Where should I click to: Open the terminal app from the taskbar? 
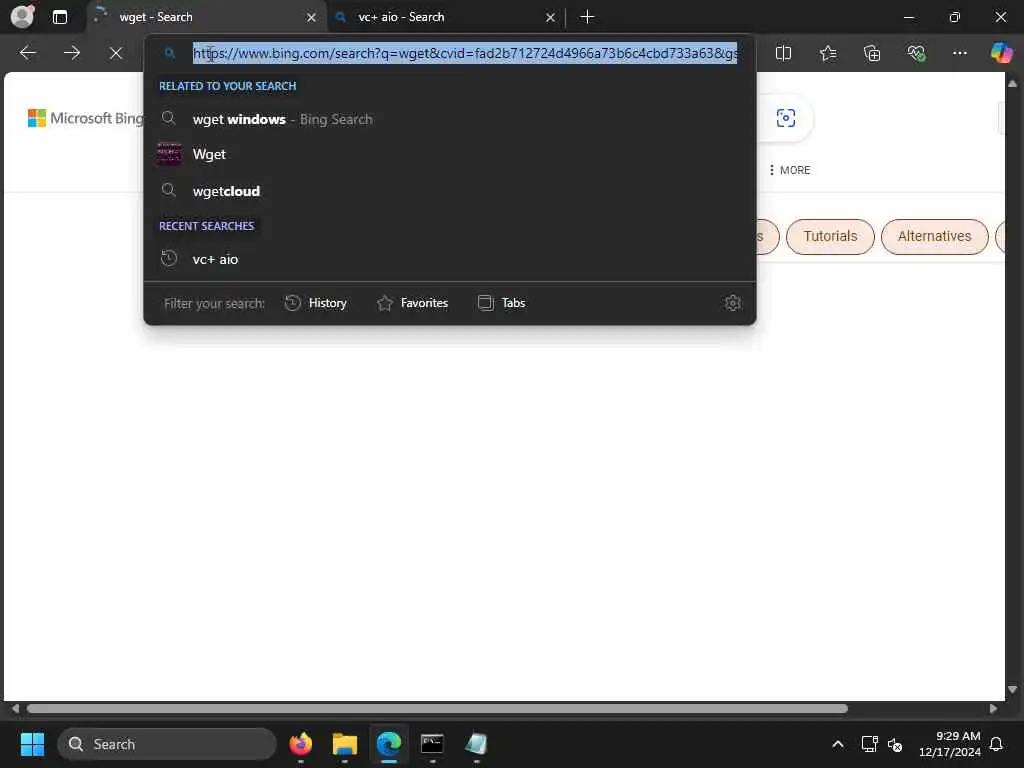pos(432,744)
